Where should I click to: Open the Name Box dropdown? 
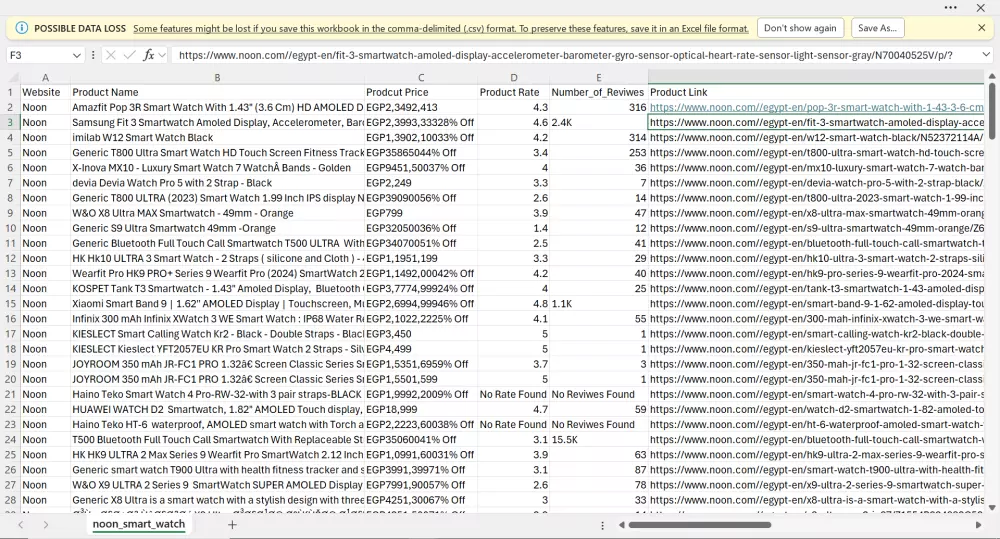(x=77, y=55)
